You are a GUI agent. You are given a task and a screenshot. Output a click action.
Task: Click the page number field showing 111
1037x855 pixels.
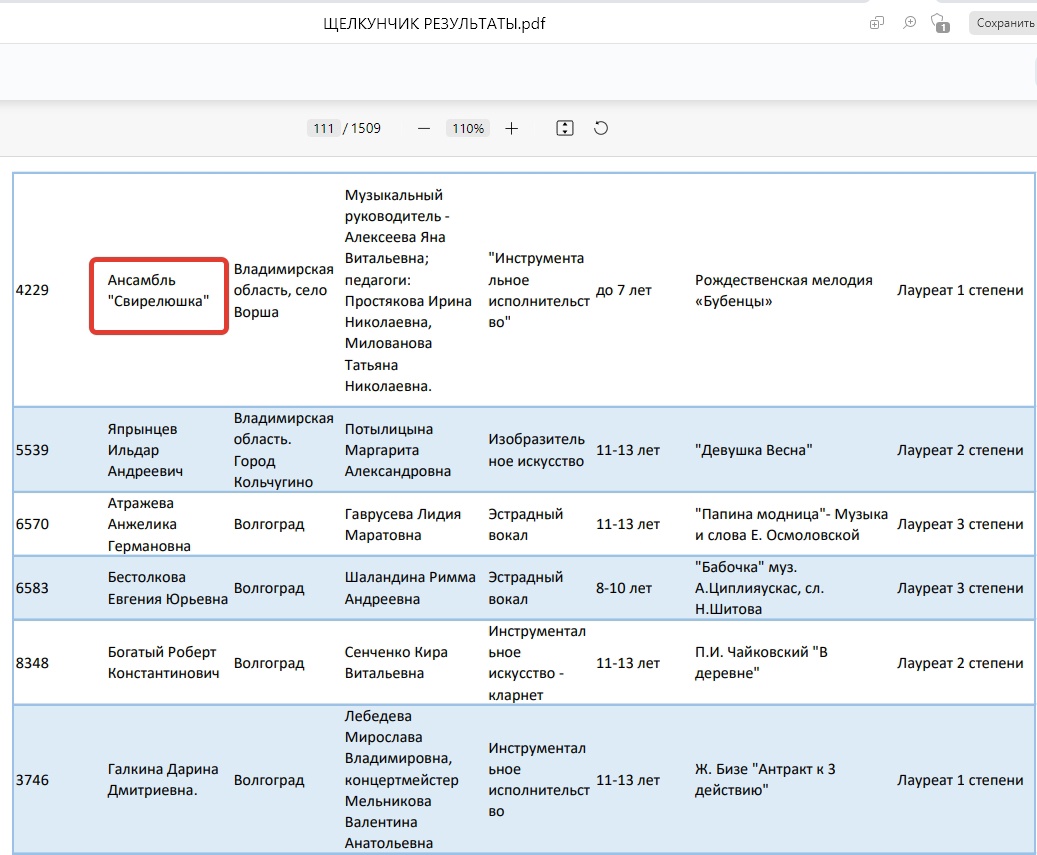(323, 128)
